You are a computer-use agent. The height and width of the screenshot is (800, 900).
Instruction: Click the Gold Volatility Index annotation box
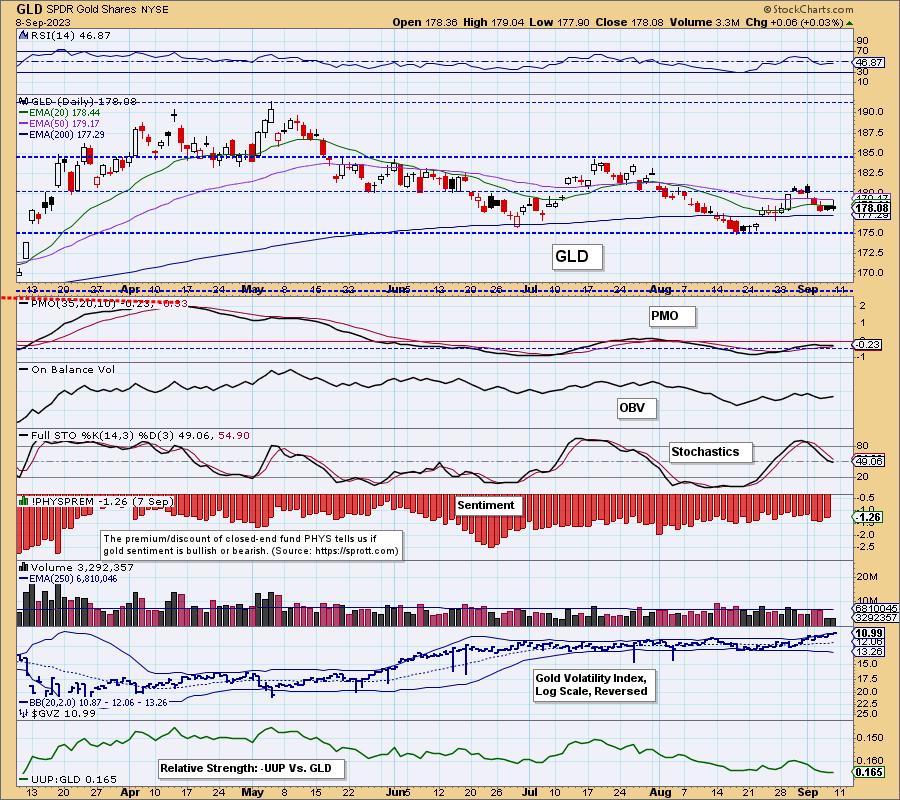click(593, 685)
